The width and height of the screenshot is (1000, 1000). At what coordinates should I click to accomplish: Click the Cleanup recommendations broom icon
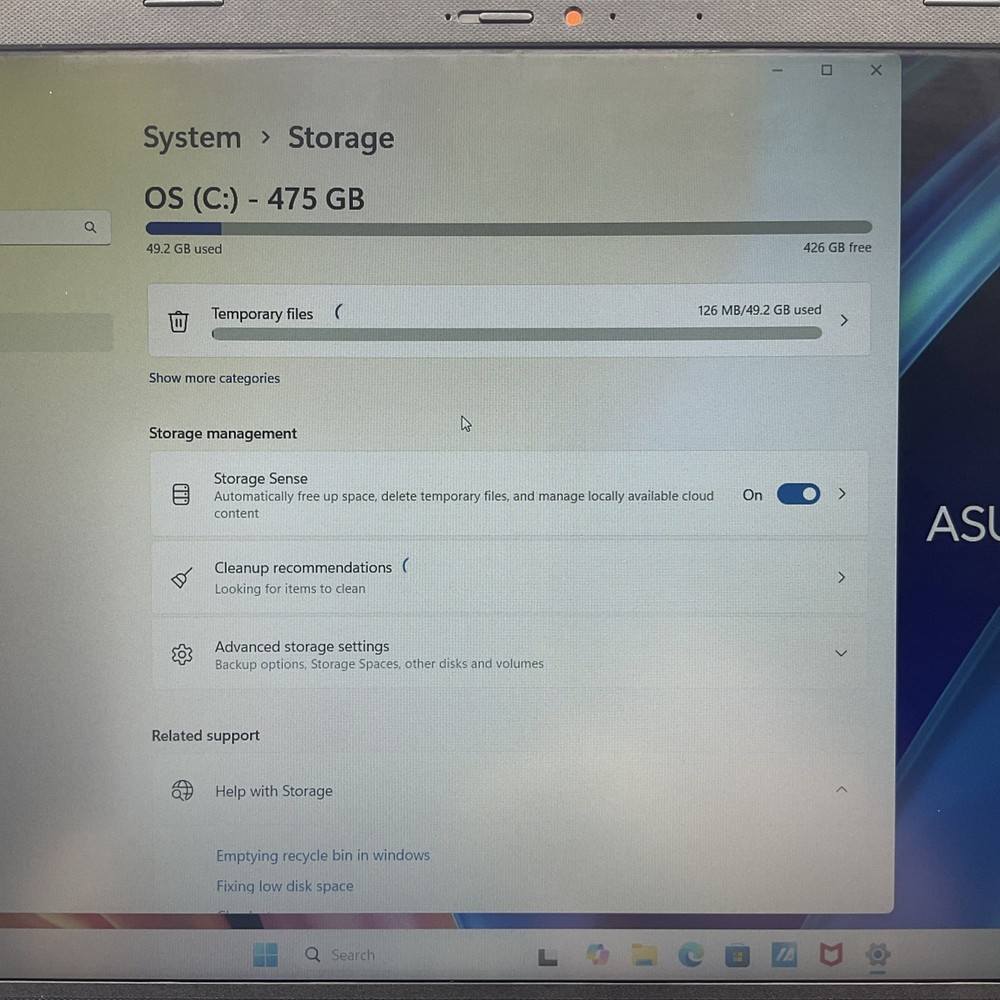pos(181,578)
